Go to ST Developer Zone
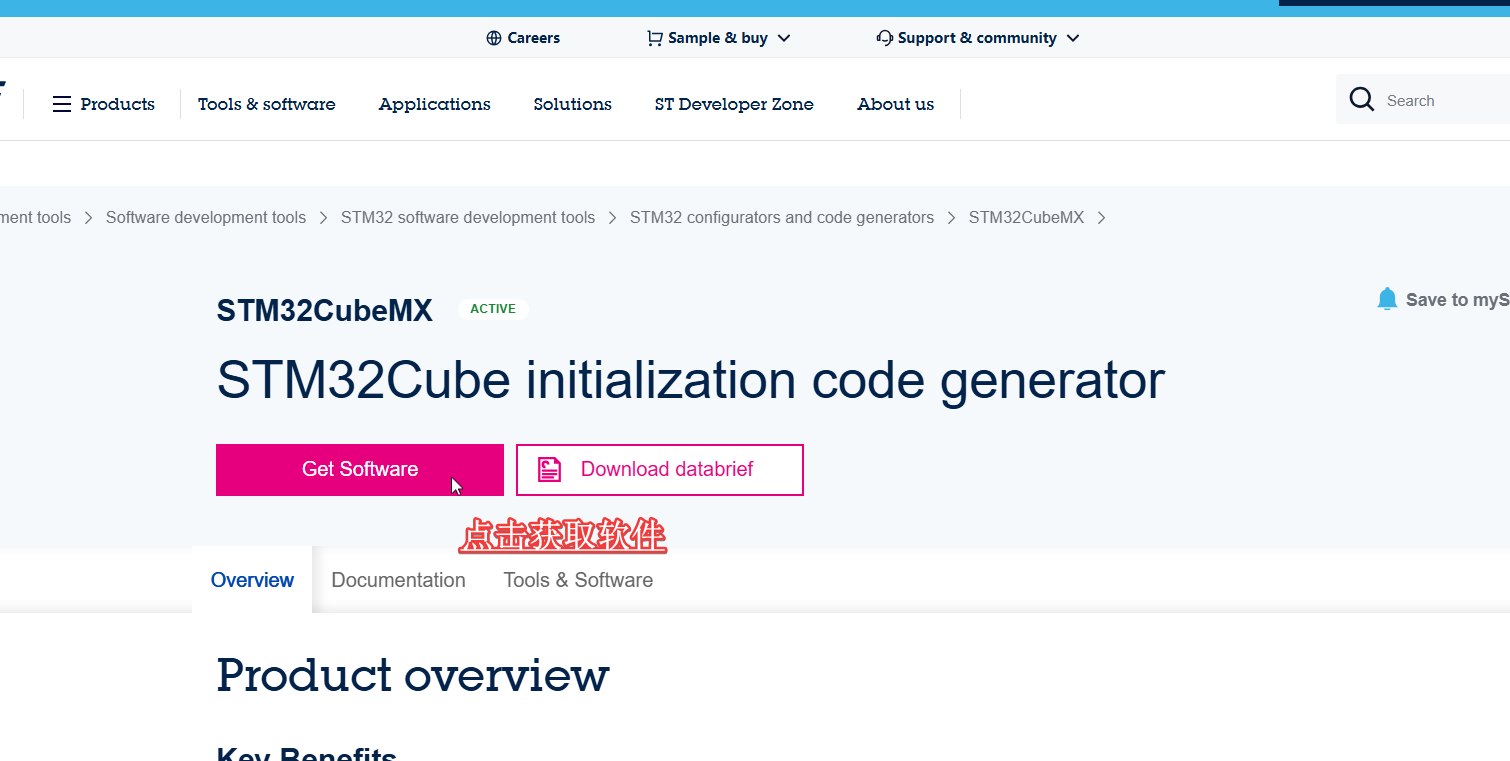This screenshot has width=1510, height=761. [x=734, y=104]
